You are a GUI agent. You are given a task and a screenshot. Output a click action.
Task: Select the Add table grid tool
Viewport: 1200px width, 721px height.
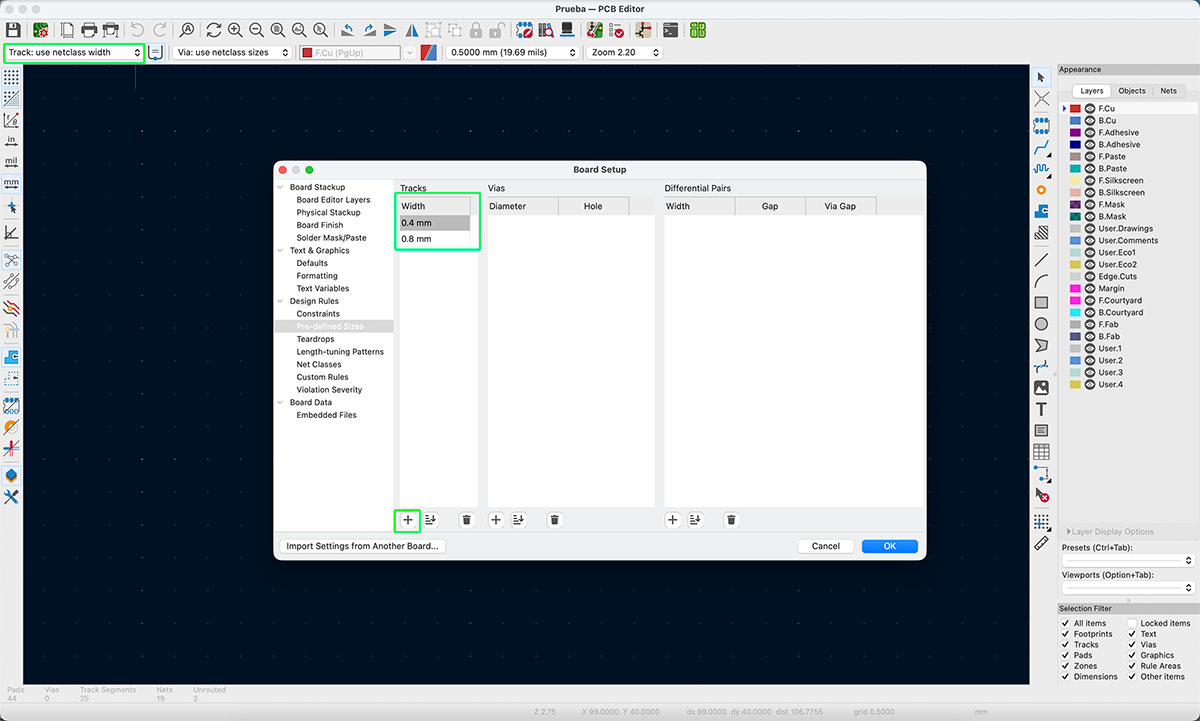point(1041,452)
